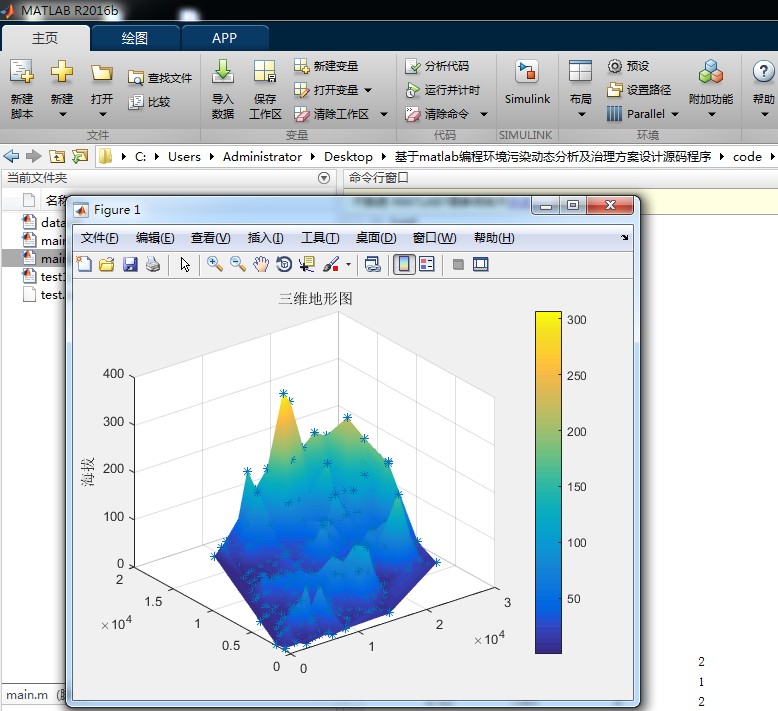The image size is (778, 711).
Task: Launch Simulink from the ribbon
Action: 527,82
